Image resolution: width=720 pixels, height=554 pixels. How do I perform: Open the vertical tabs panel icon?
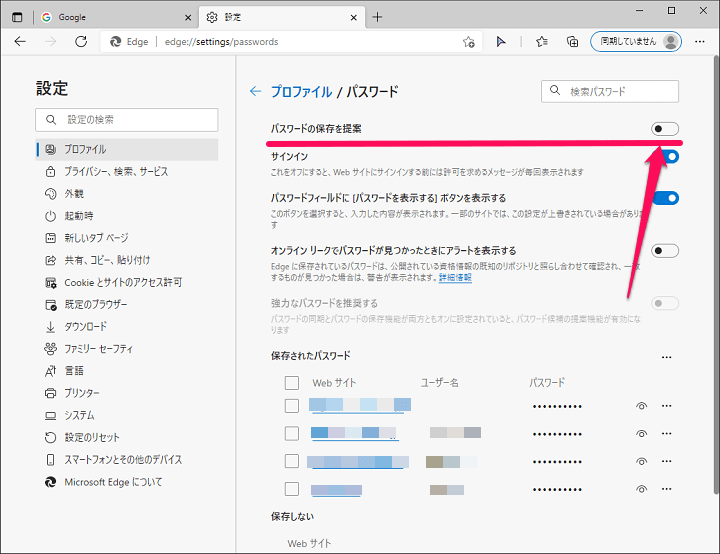coord(17,17)
